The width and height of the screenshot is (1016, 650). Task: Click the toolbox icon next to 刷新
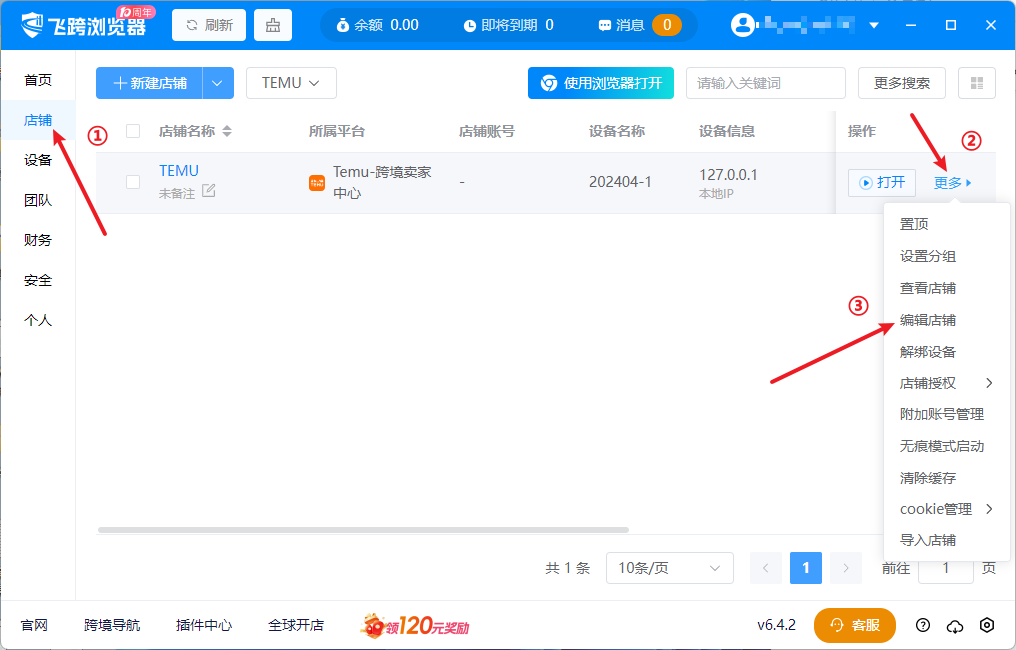273,25
